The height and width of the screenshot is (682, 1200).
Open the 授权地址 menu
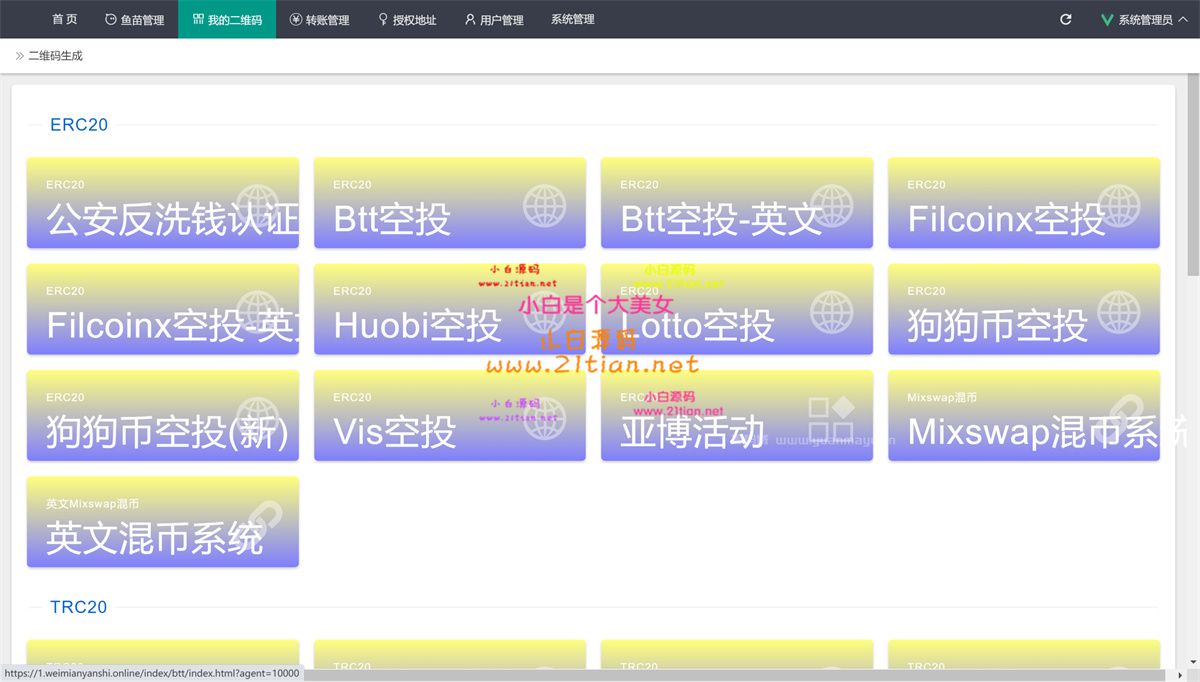[407, 19]
